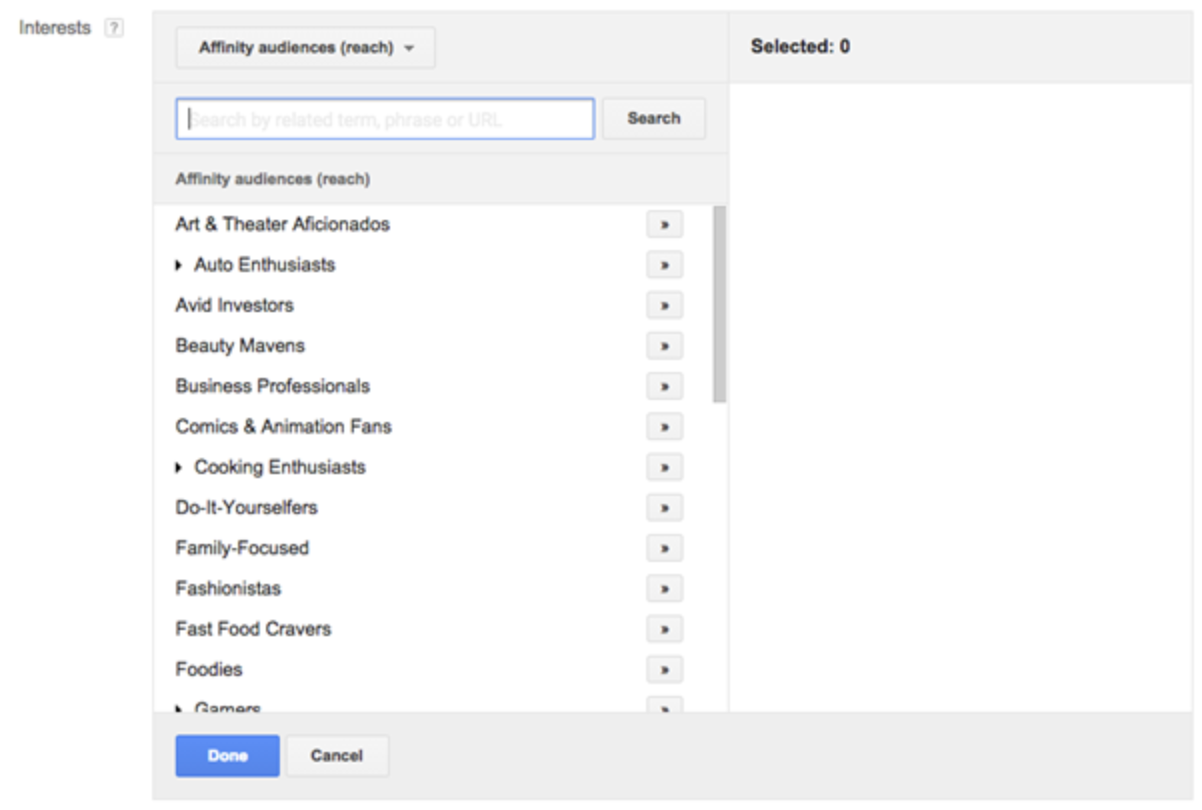Add Fashionistas via its arrow button

(664, 588)
